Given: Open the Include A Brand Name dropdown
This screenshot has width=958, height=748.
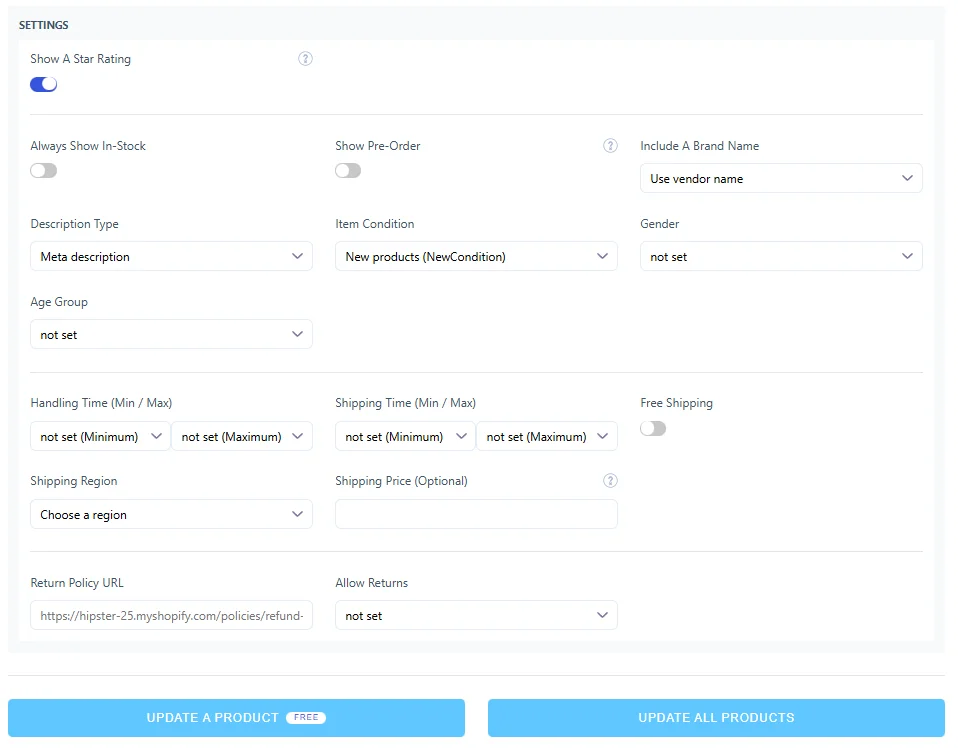Looking at the screenshot, I should coord(780,178).
